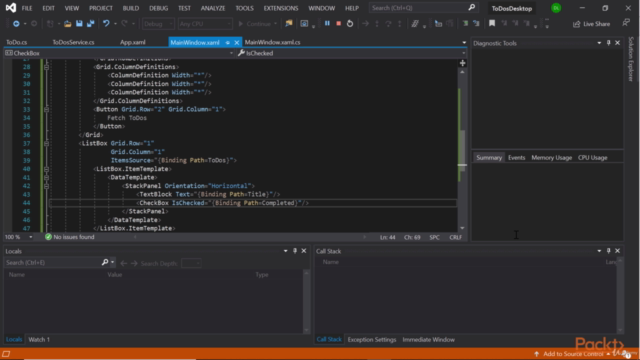Click the Navigate Backward arrow icon
The image size is (640, 360).
tap(16, 24)
